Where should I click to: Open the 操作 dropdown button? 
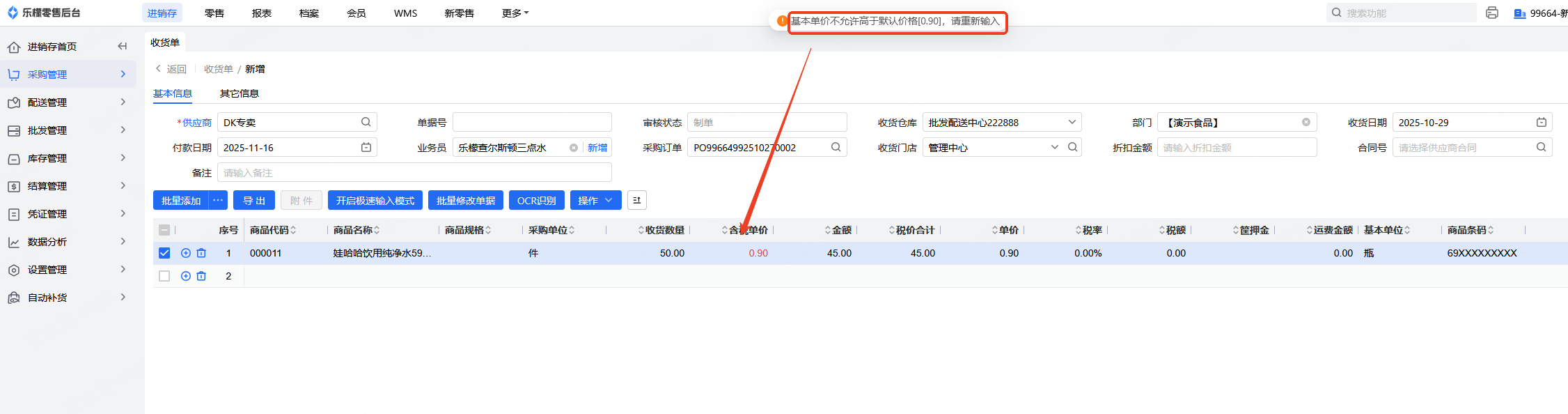coord(595,200)
